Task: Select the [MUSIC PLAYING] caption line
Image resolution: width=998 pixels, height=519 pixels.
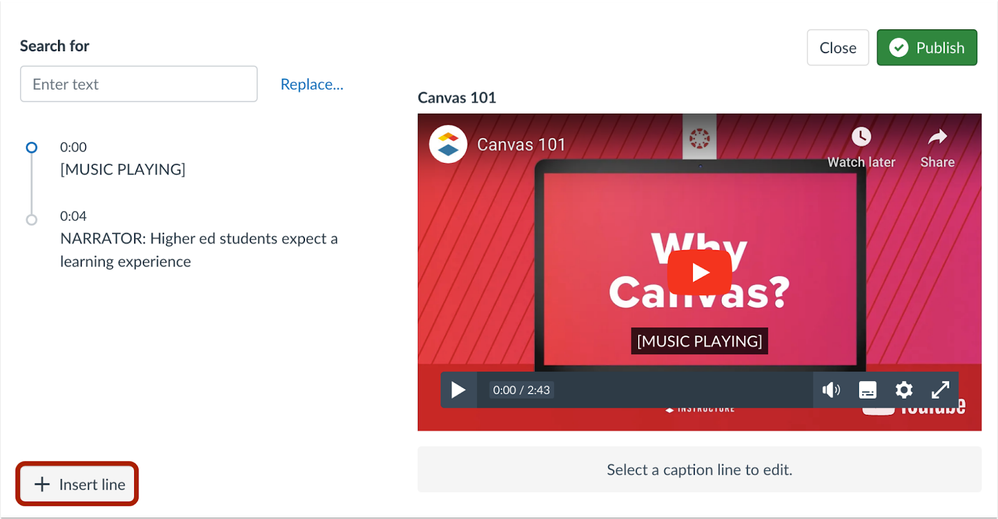Action: click(x=123, y=169)
